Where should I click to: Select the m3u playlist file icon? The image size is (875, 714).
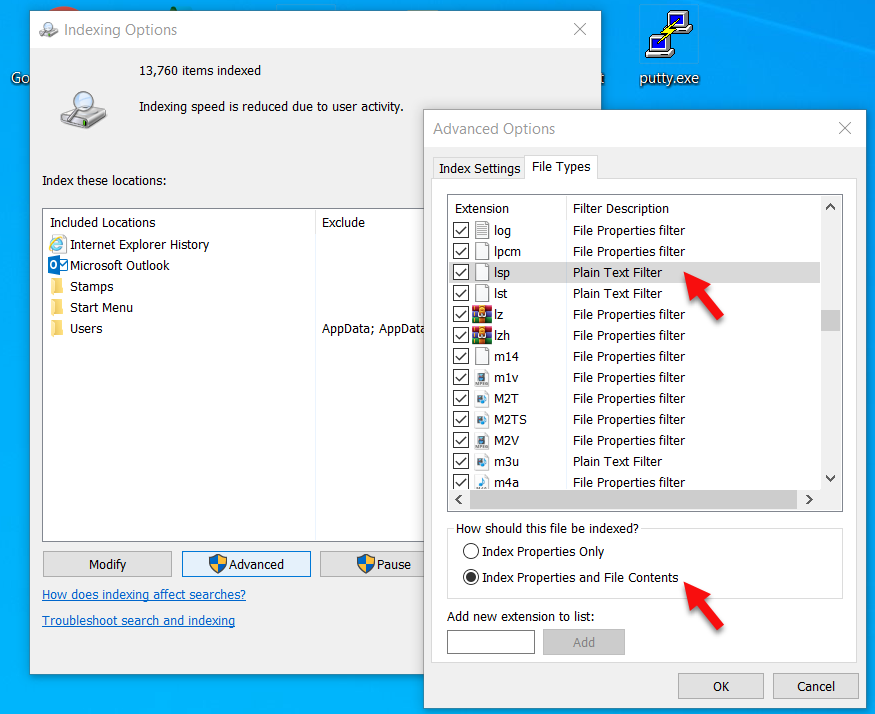pyautogui.click(x=482, y=462)
